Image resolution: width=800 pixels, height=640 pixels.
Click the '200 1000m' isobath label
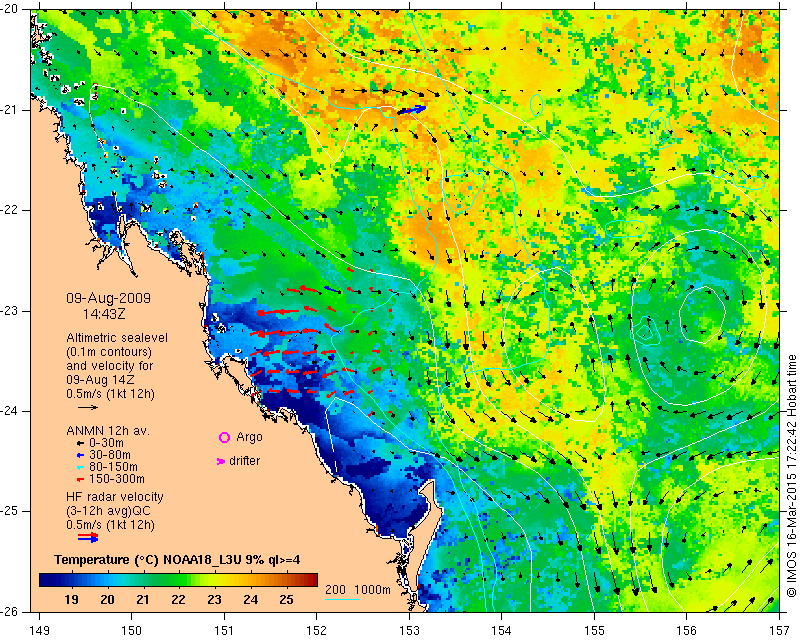(358, 590)
